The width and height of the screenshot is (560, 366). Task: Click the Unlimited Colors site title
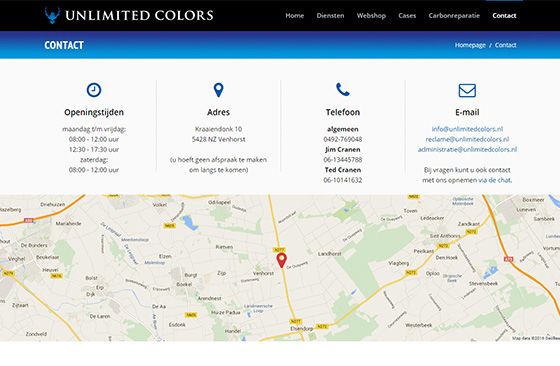[139, 15]
